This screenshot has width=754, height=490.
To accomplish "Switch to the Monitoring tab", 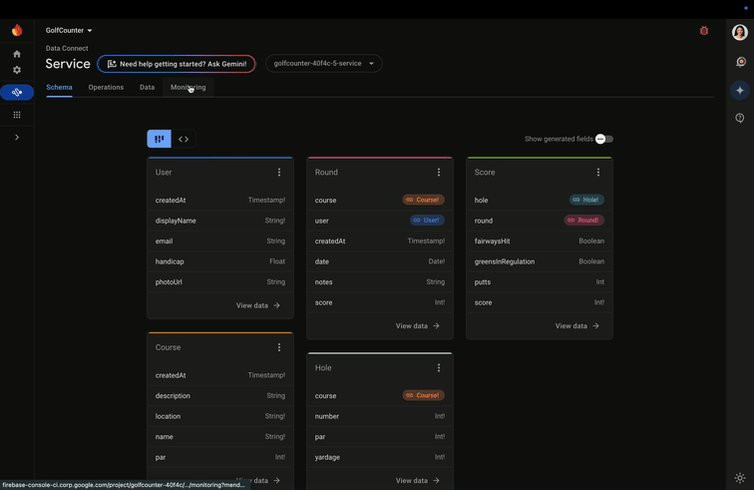I will pos(188,88).
